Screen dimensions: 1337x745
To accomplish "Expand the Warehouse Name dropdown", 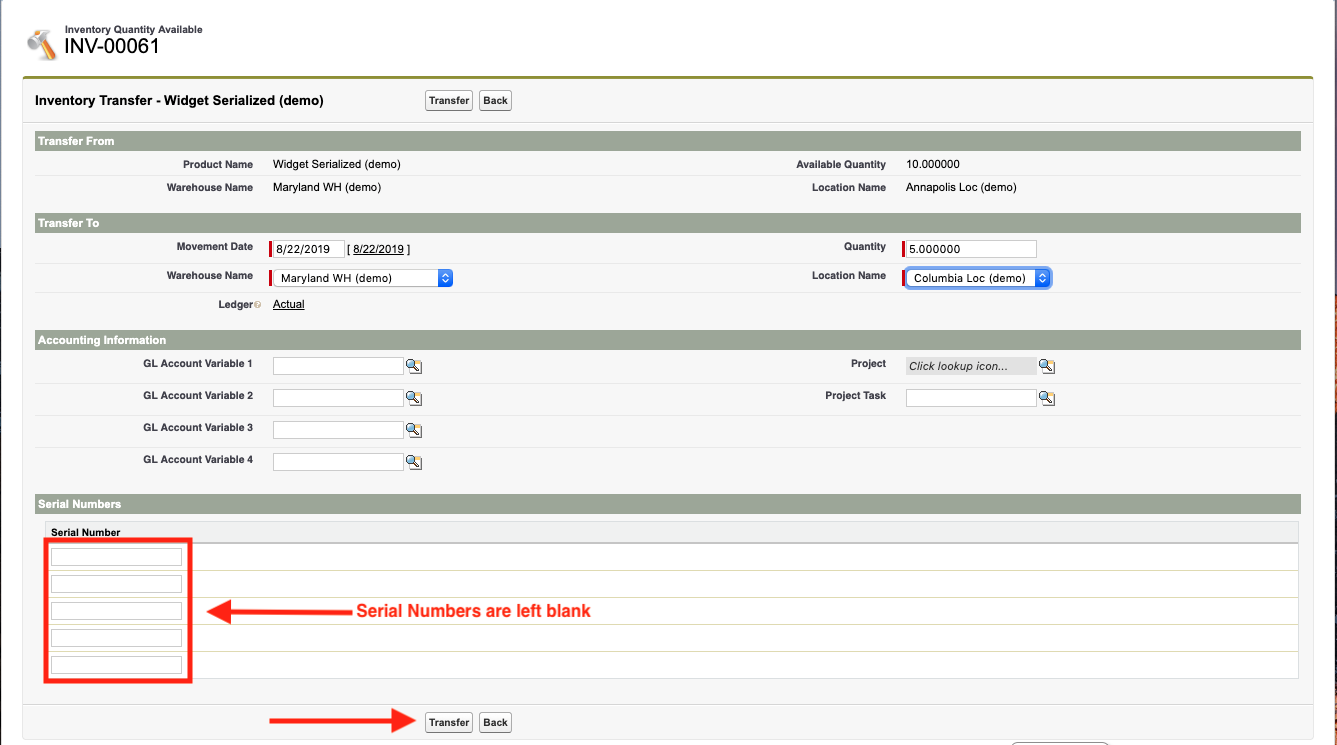I will (x=363, y=278).
